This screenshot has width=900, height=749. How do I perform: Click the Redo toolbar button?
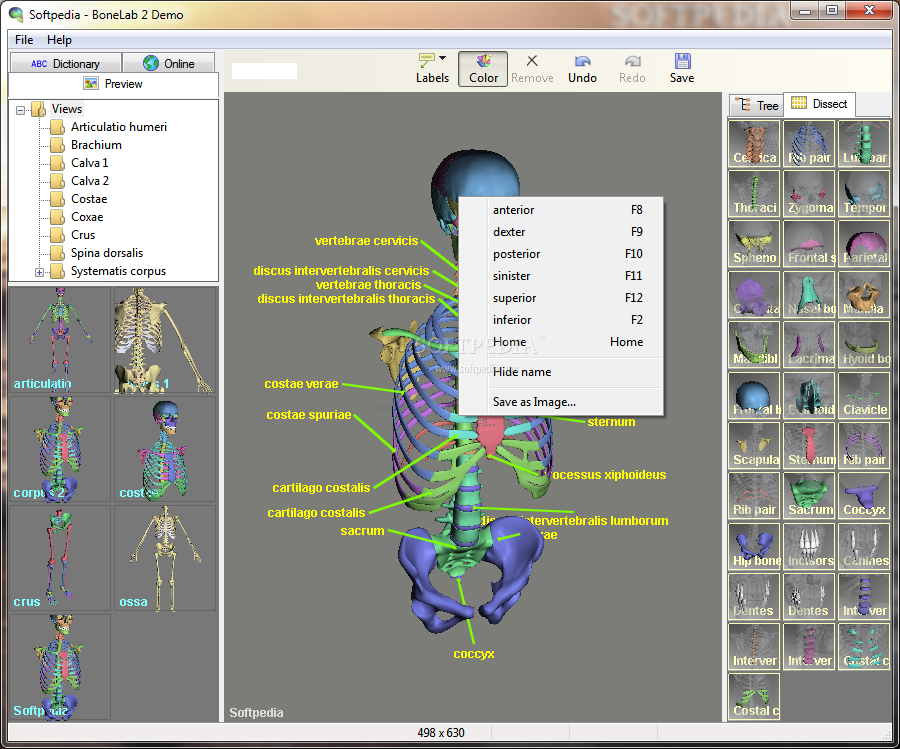(x=632, y=69)
